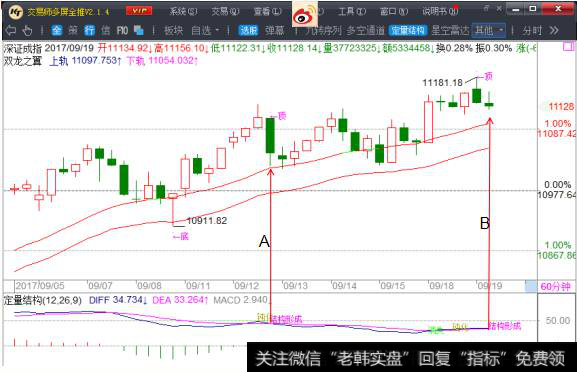The image size is (577, 372).
Task: Click the 双龙之翼 indicator label
Action: click(23, 61)
